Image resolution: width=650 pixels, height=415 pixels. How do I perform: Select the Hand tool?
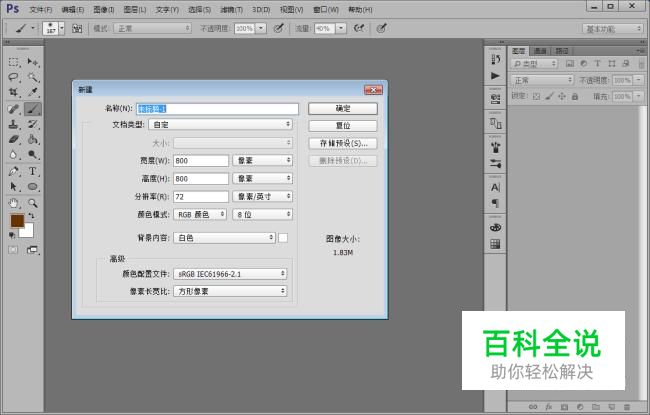14,203
